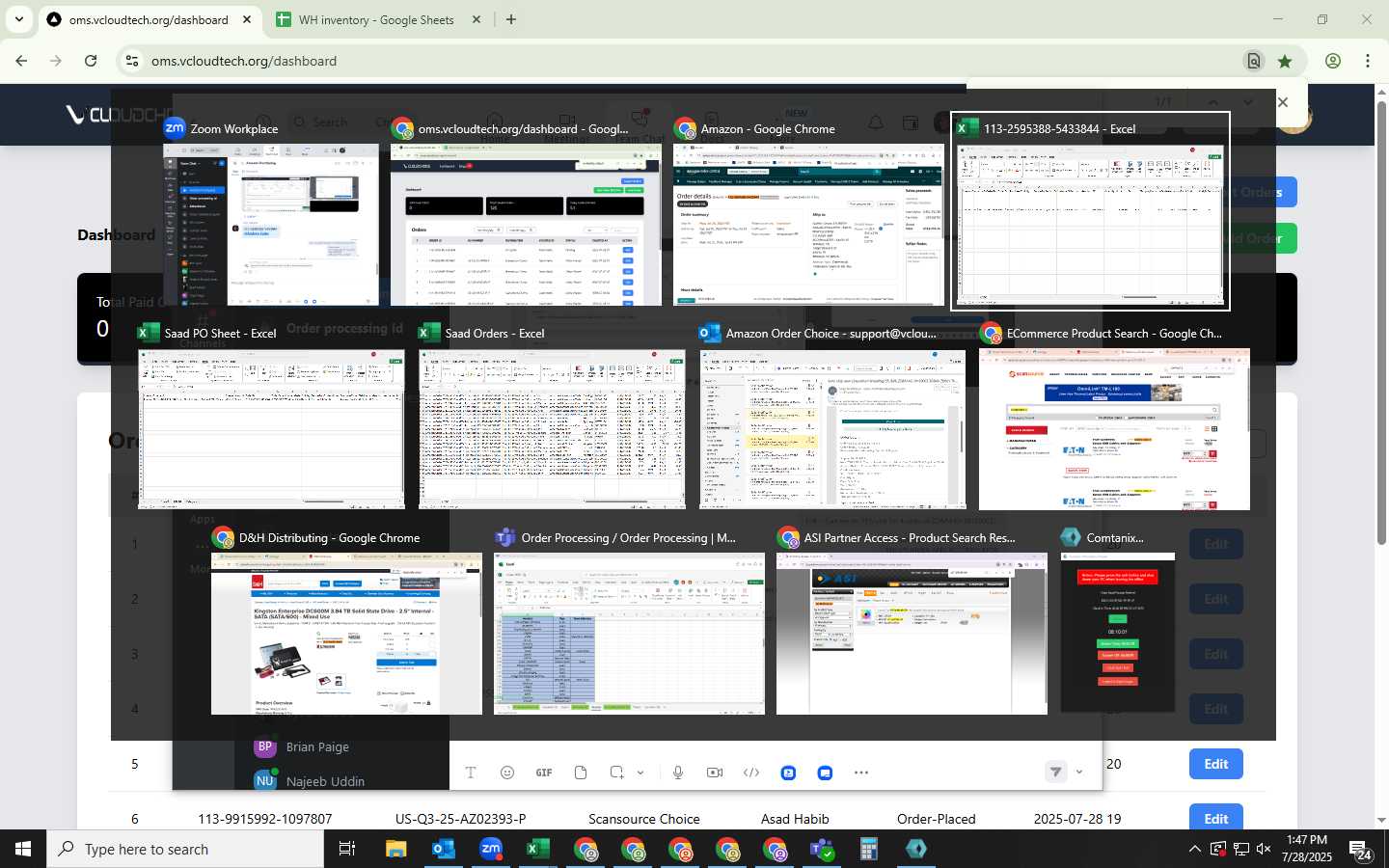Click the network icon in the system tray
Viewport: 1389px width, 868px height.
click(x=1240, y=849)
